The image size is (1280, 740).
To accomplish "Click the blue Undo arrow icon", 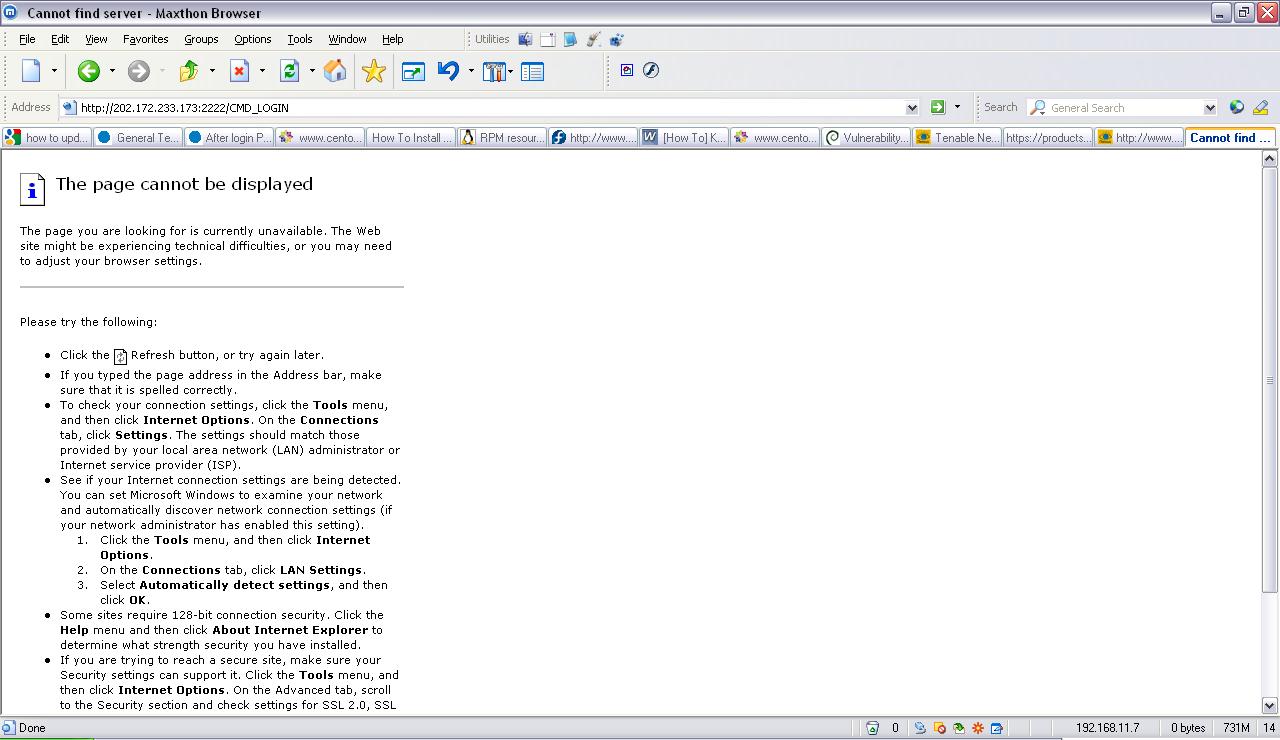I will tap(448, 71).
